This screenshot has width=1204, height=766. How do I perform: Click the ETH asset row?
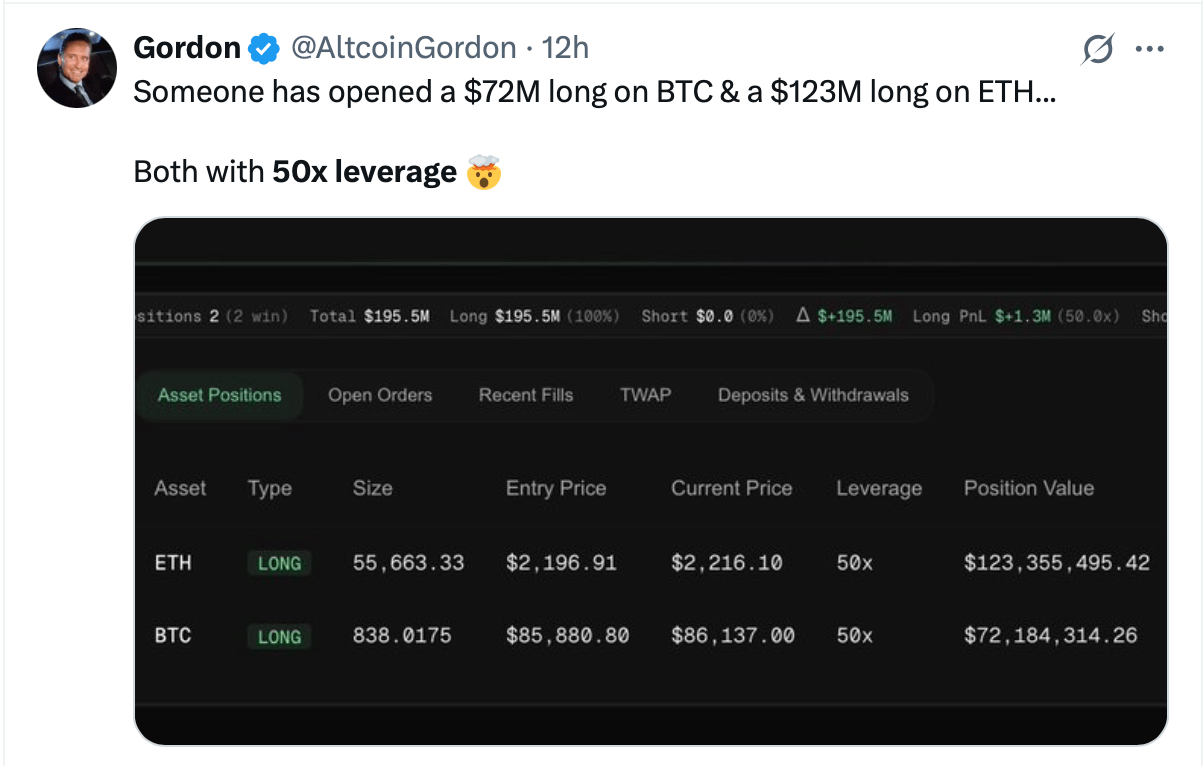651,563
